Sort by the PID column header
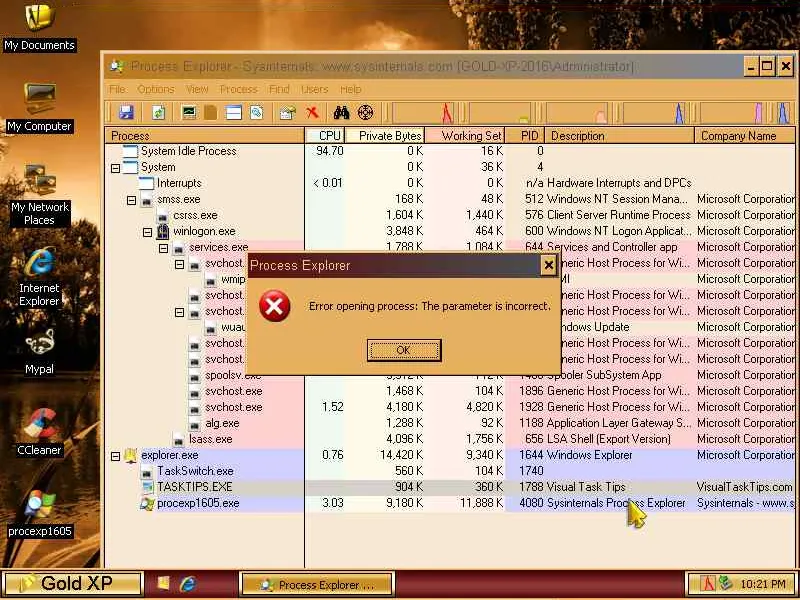 pos(524,136)
